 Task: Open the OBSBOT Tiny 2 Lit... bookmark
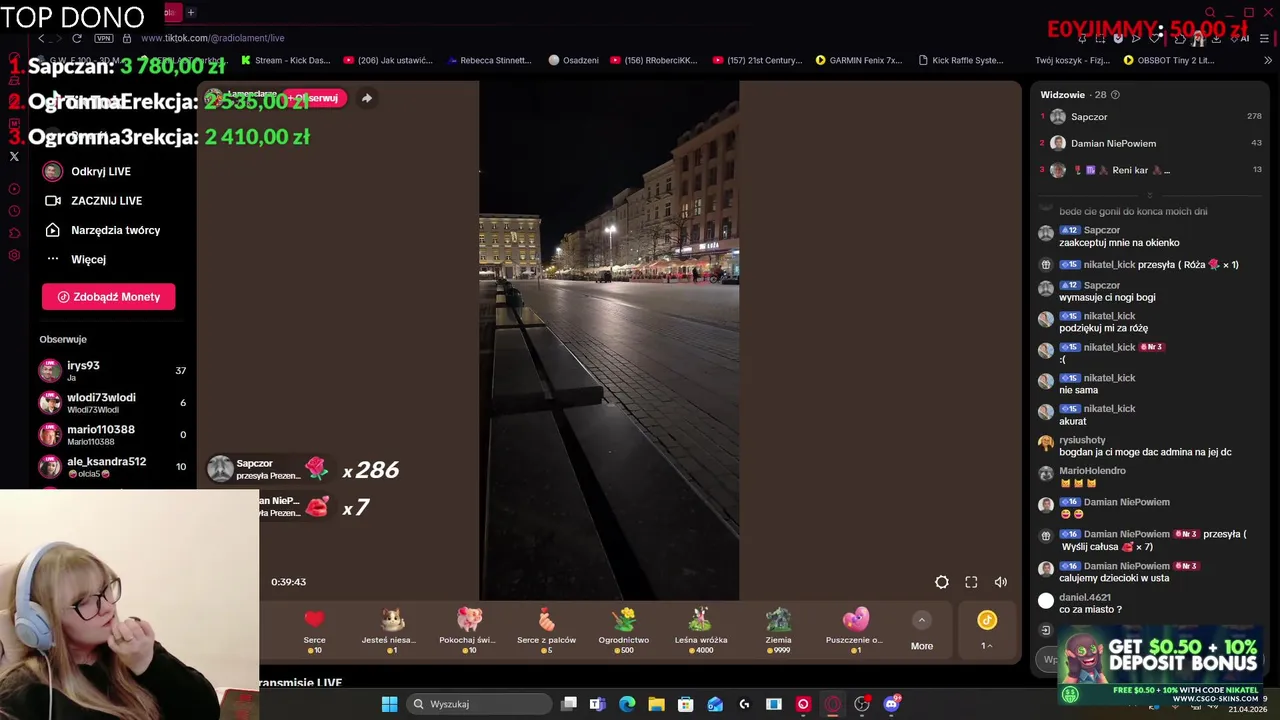coord(1168,60)
